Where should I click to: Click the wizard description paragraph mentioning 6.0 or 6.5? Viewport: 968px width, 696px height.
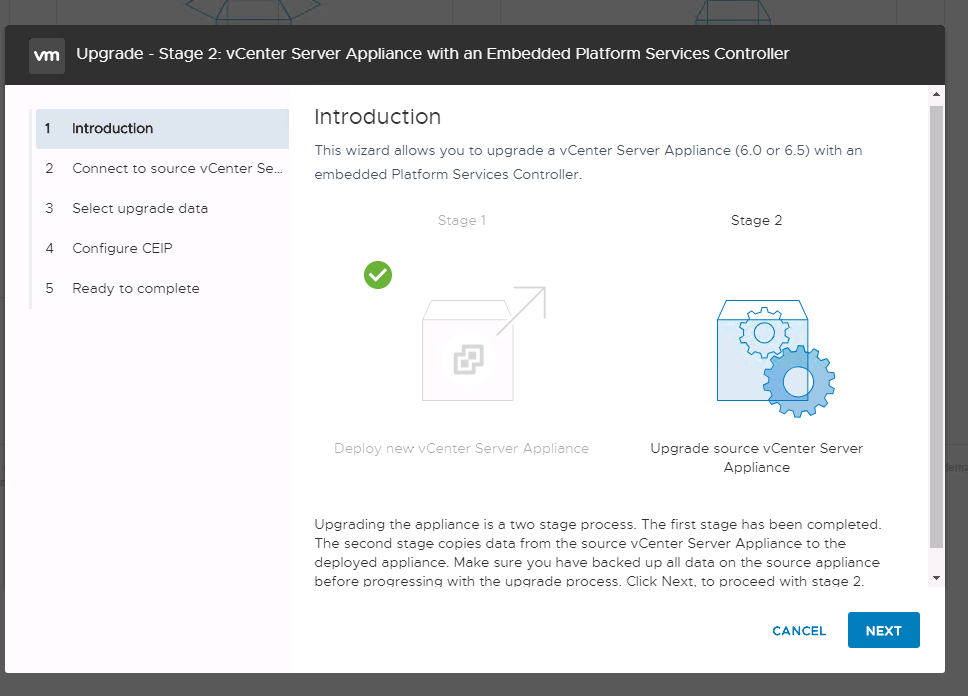pyautogui.click(x=588, y=162)
